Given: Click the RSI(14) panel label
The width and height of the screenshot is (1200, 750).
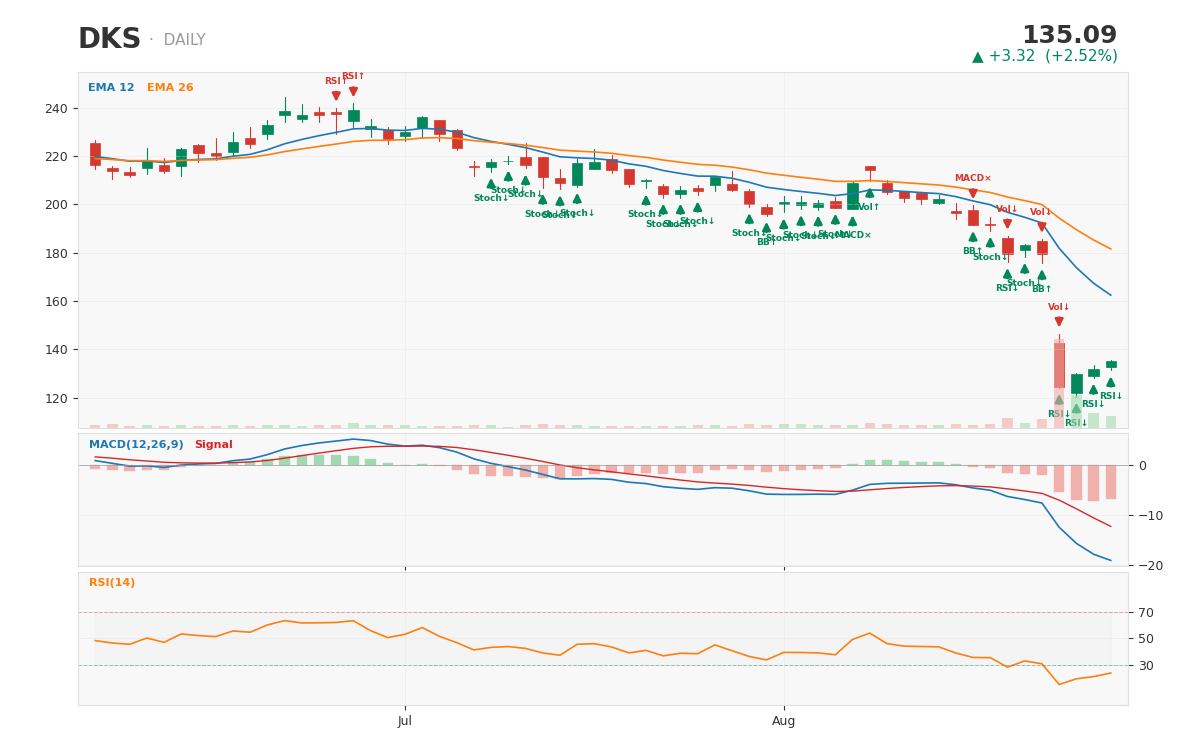Looking at the screenshot, I should click(112, 583).
